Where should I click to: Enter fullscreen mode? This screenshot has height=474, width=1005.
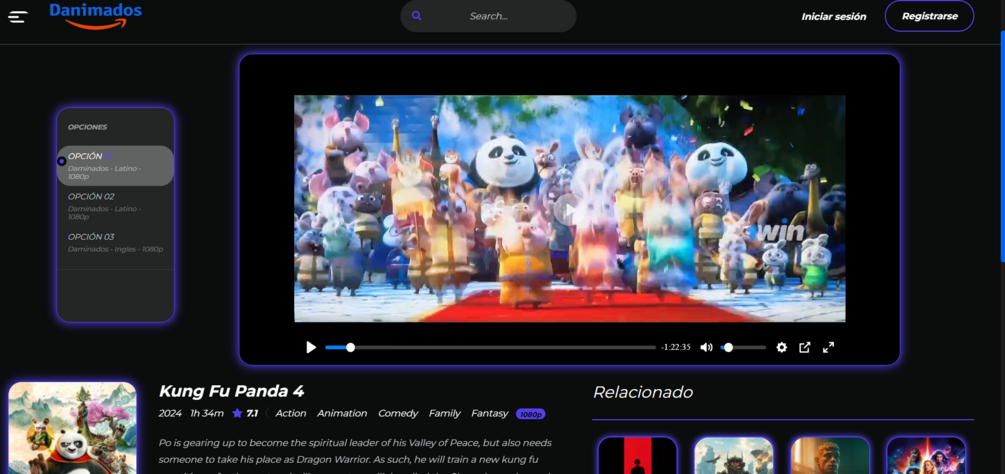coord(828,347)
